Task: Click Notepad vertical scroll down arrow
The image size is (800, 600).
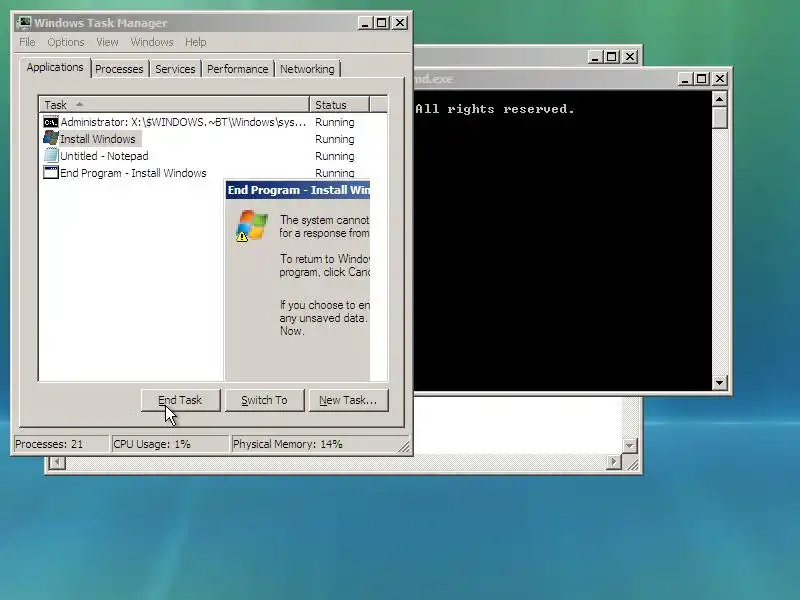Action: 629,445
